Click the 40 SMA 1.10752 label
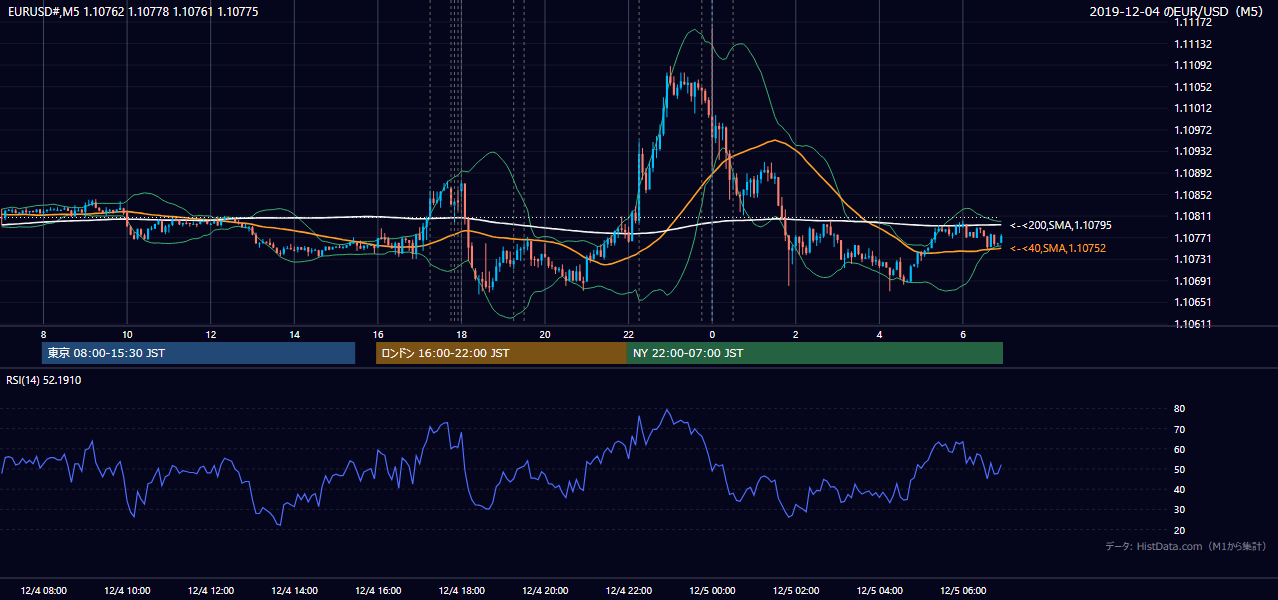Screen dimensions: 1278x600 point(1058,248)
